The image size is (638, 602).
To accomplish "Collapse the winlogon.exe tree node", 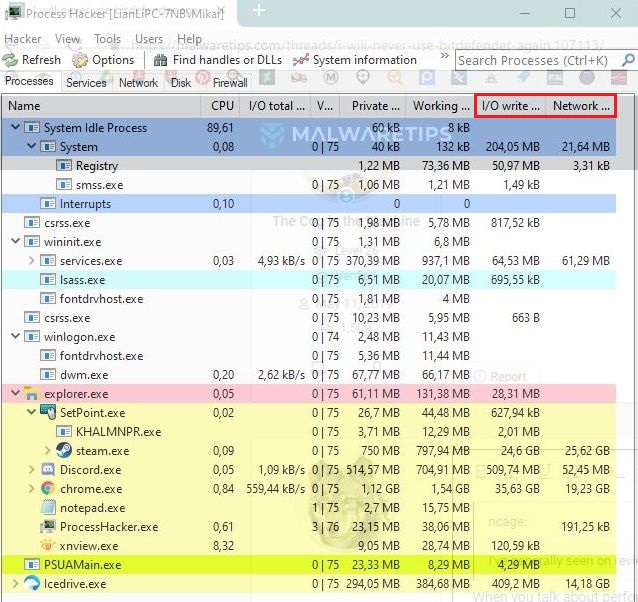I will (x=15, y=336).
